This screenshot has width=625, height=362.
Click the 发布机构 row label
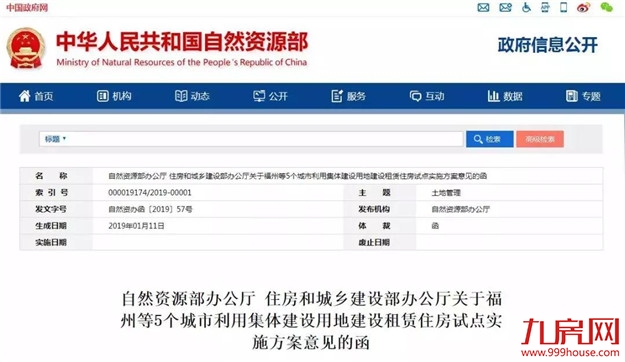[374, 209]
